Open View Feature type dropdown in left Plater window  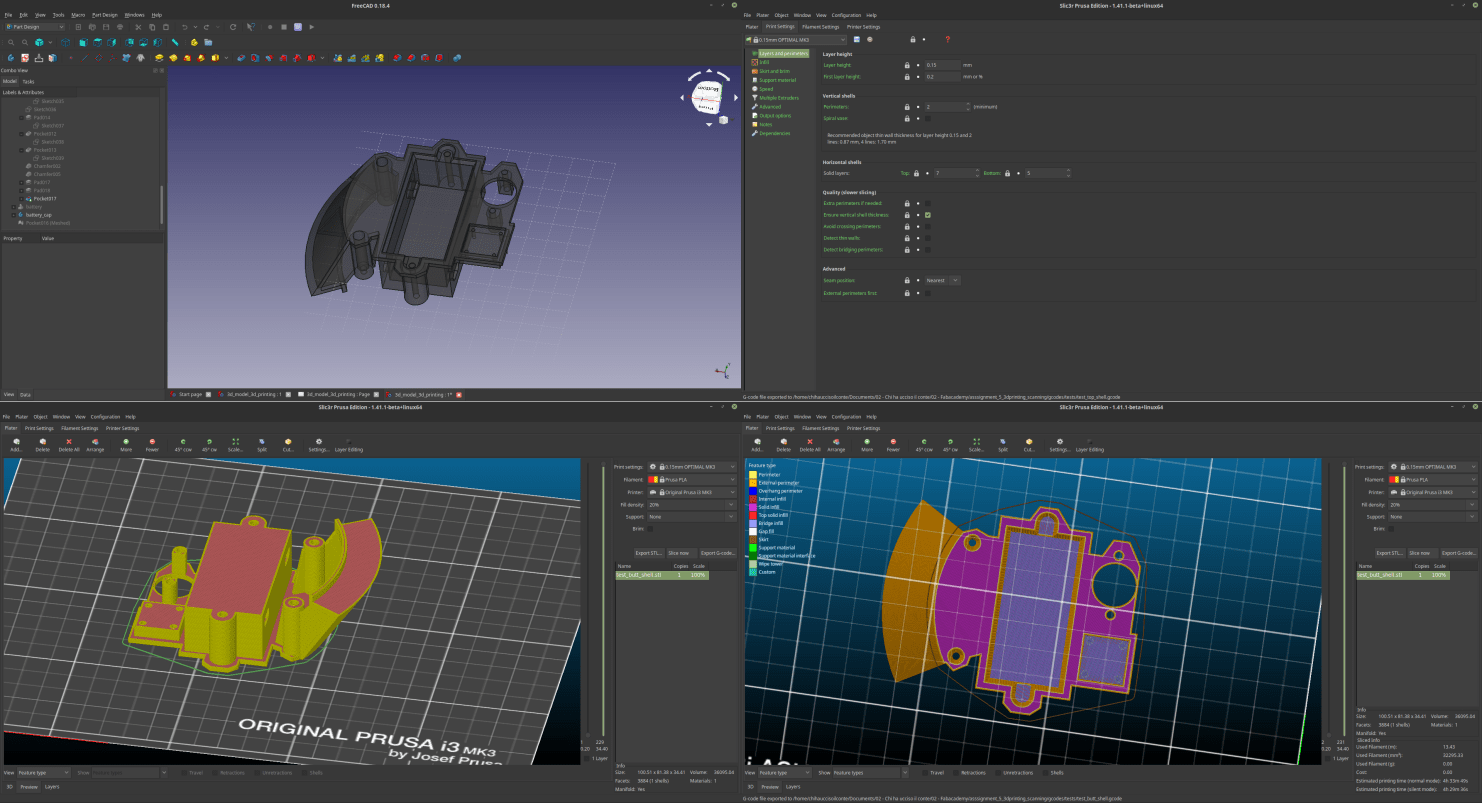point(44,772)
